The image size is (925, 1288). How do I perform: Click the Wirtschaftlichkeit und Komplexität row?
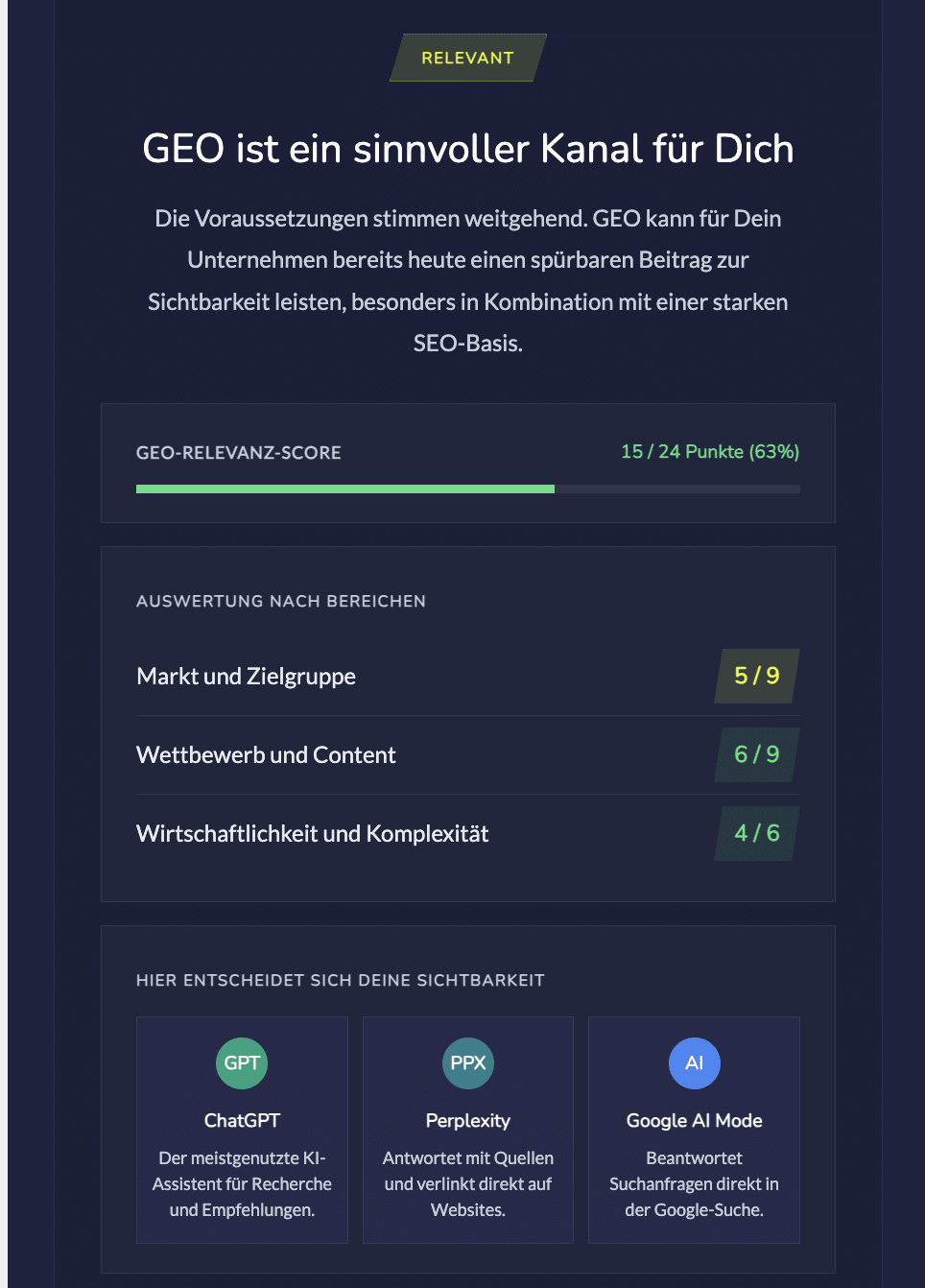[x=468, y=834]
